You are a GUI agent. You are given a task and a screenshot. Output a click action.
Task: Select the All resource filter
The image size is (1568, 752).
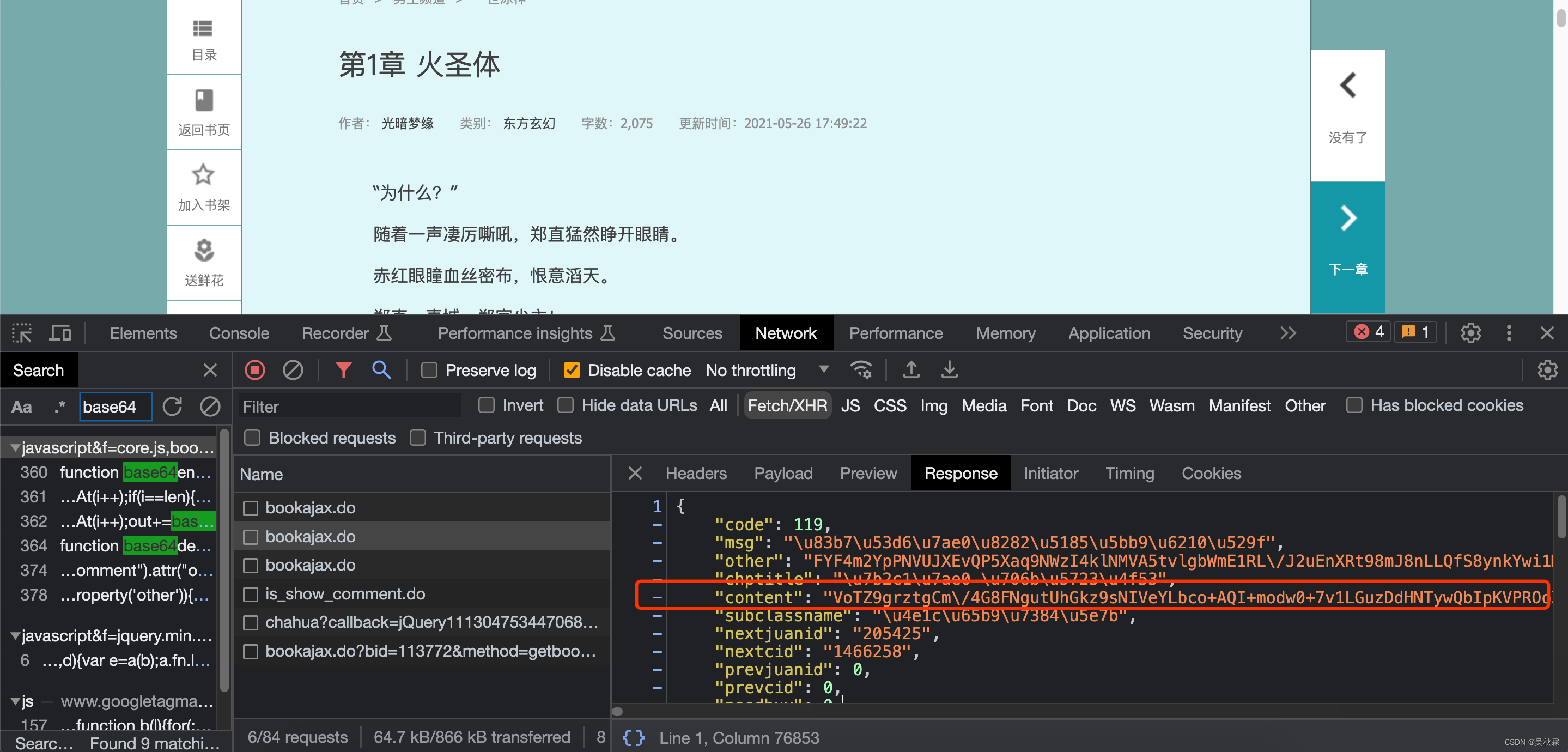click(x=718, y=405)
